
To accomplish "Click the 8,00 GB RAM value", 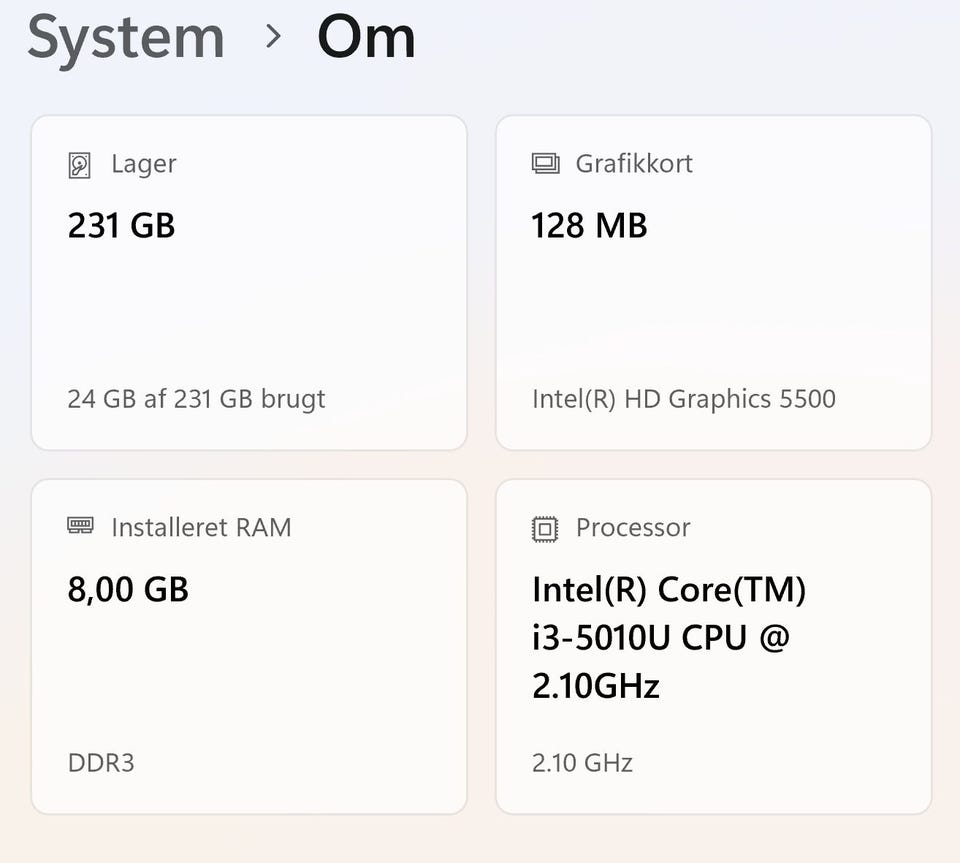I will click(128, 589).
